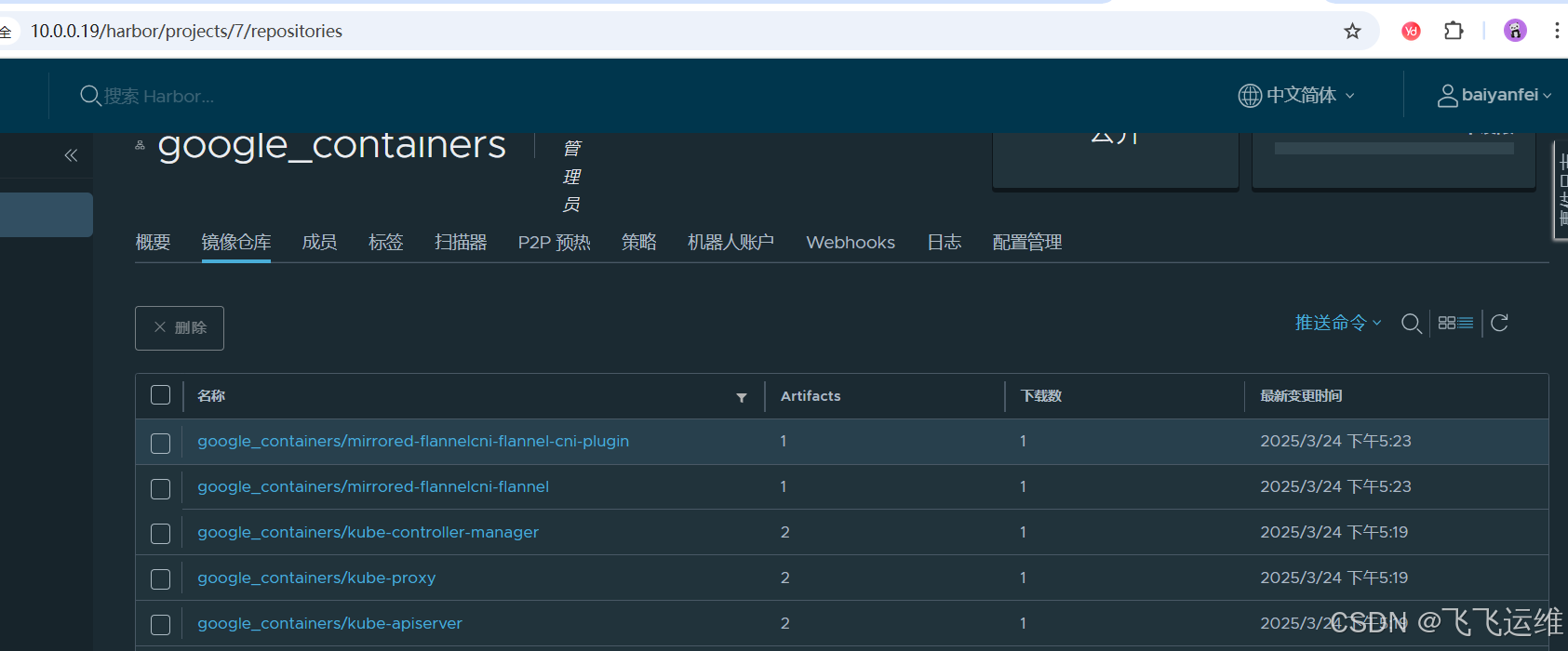Click the 搜索 Harbor search field
1568x651 pixels.
tap(160, 96)
